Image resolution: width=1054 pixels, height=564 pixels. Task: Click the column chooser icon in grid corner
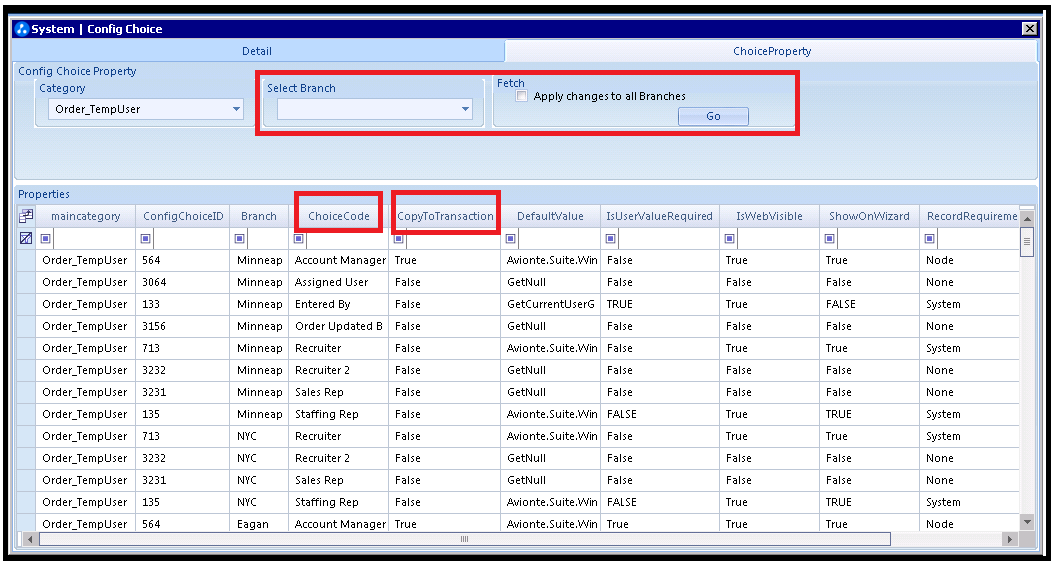[x=26, y=216]
